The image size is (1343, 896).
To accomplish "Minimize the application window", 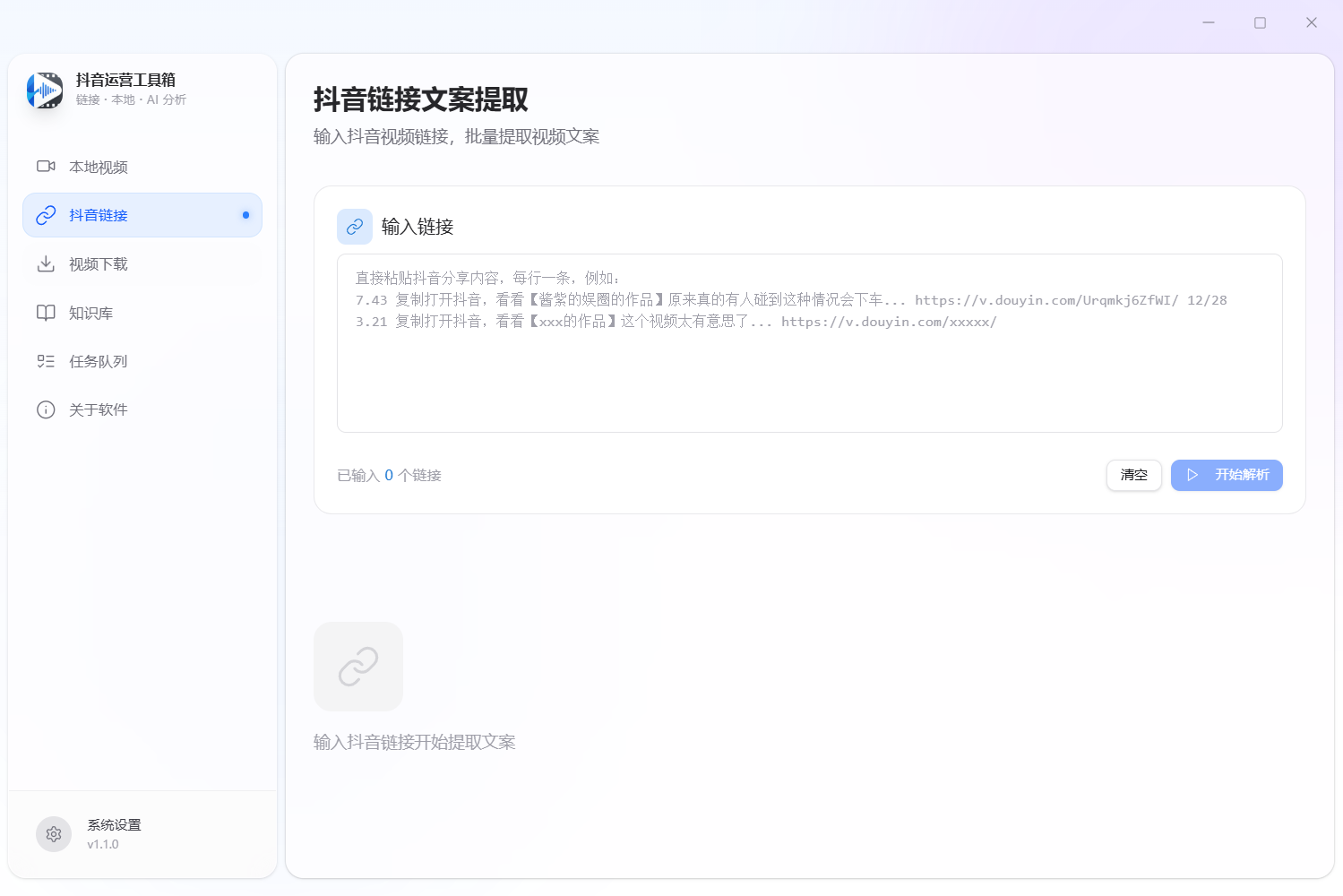I will (x=1209, y=22).
